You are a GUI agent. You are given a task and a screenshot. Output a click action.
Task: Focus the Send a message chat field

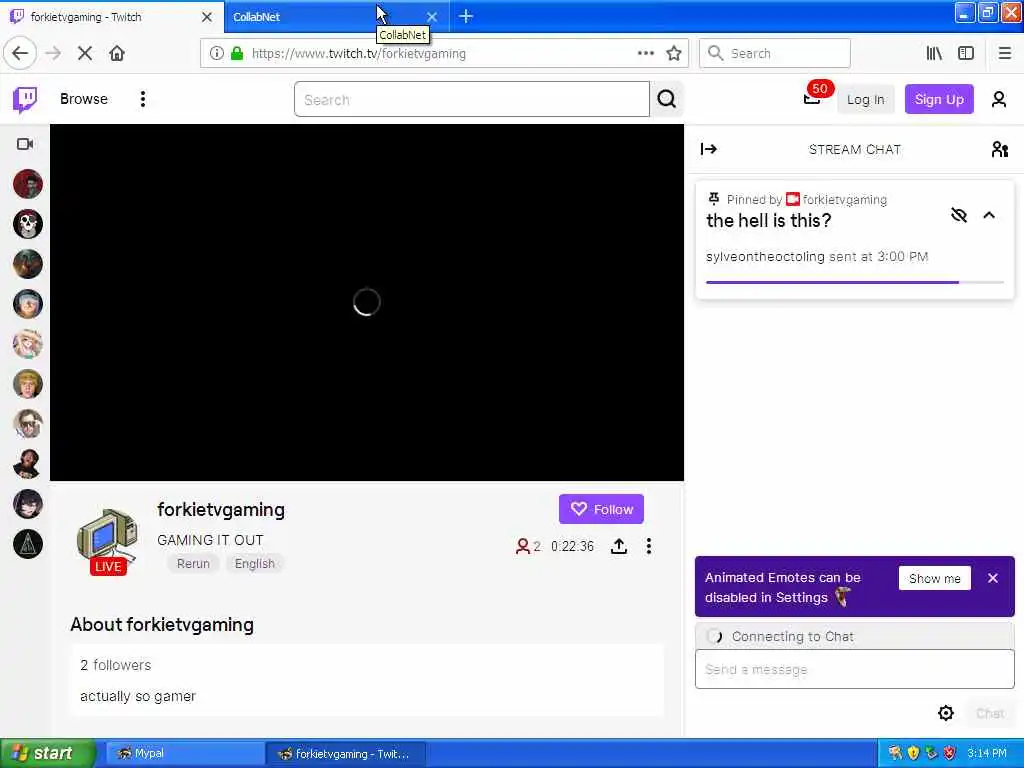pyautogui.click(x=854, y=669)
